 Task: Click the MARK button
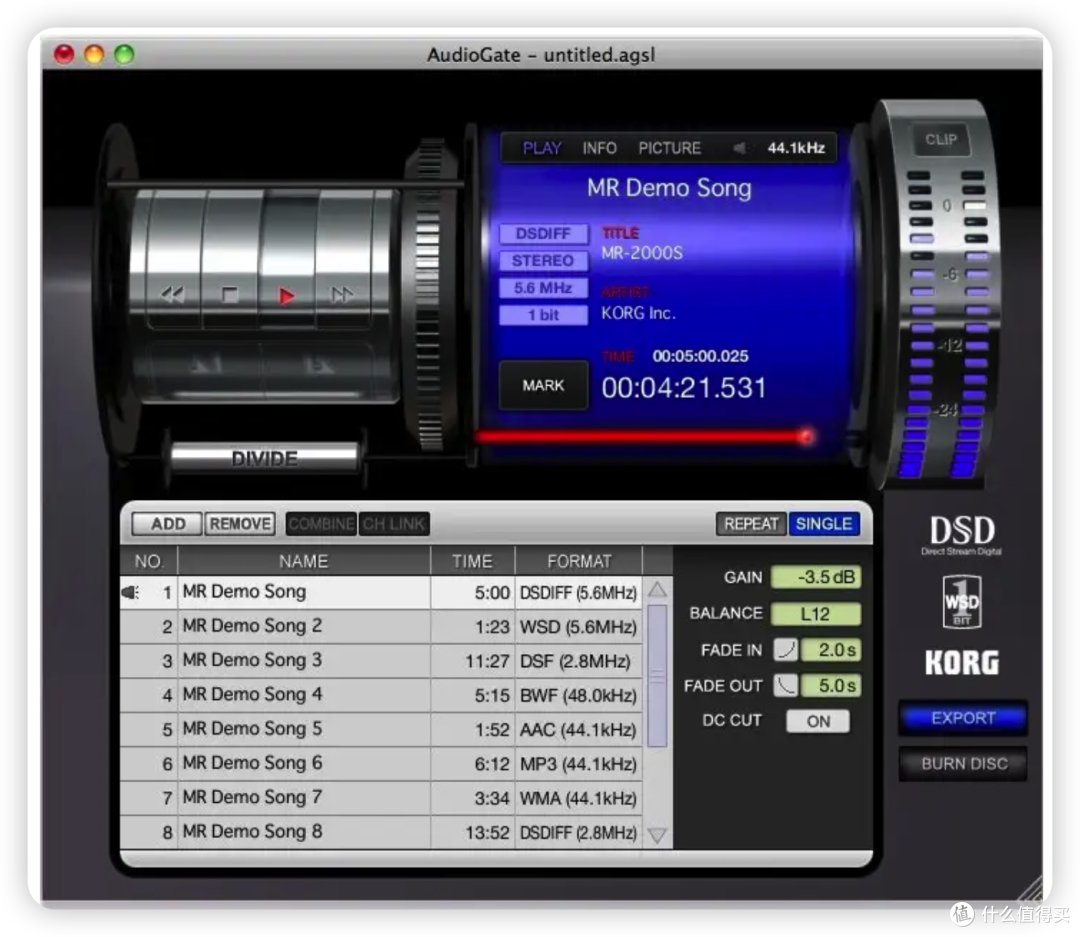pos(543,386)
